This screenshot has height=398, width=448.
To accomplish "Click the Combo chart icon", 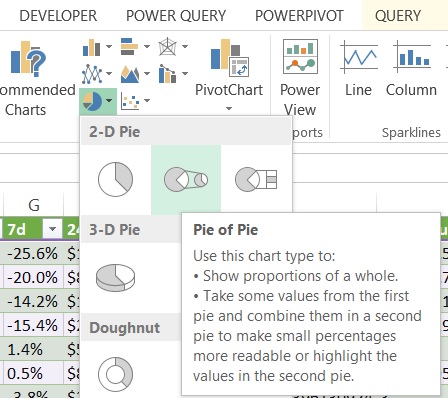I will 167,74.
